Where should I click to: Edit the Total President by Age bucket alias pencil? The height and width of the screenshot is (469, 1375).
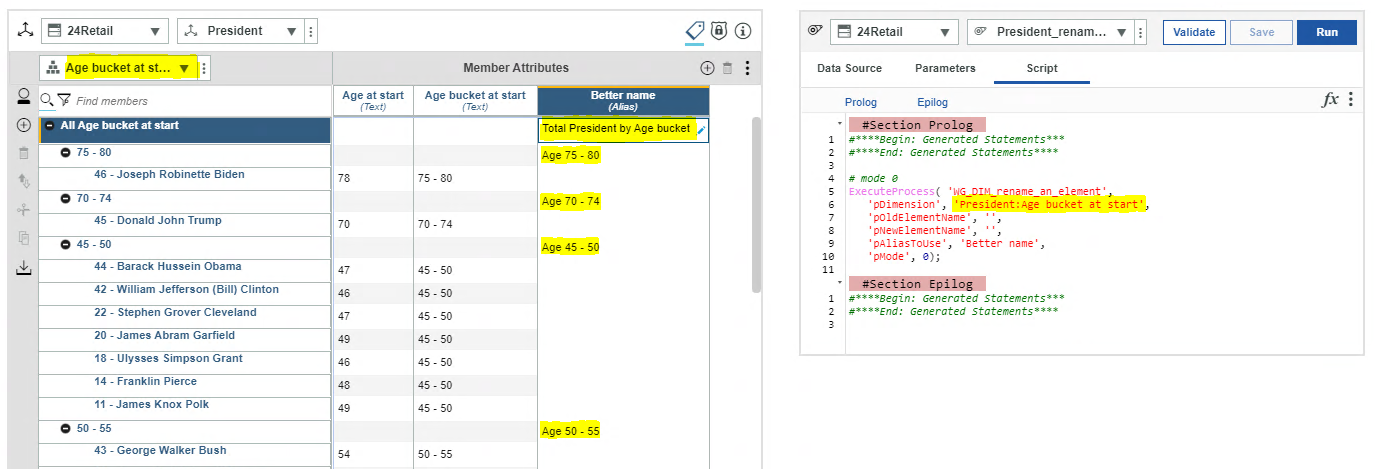pos(701,130)
